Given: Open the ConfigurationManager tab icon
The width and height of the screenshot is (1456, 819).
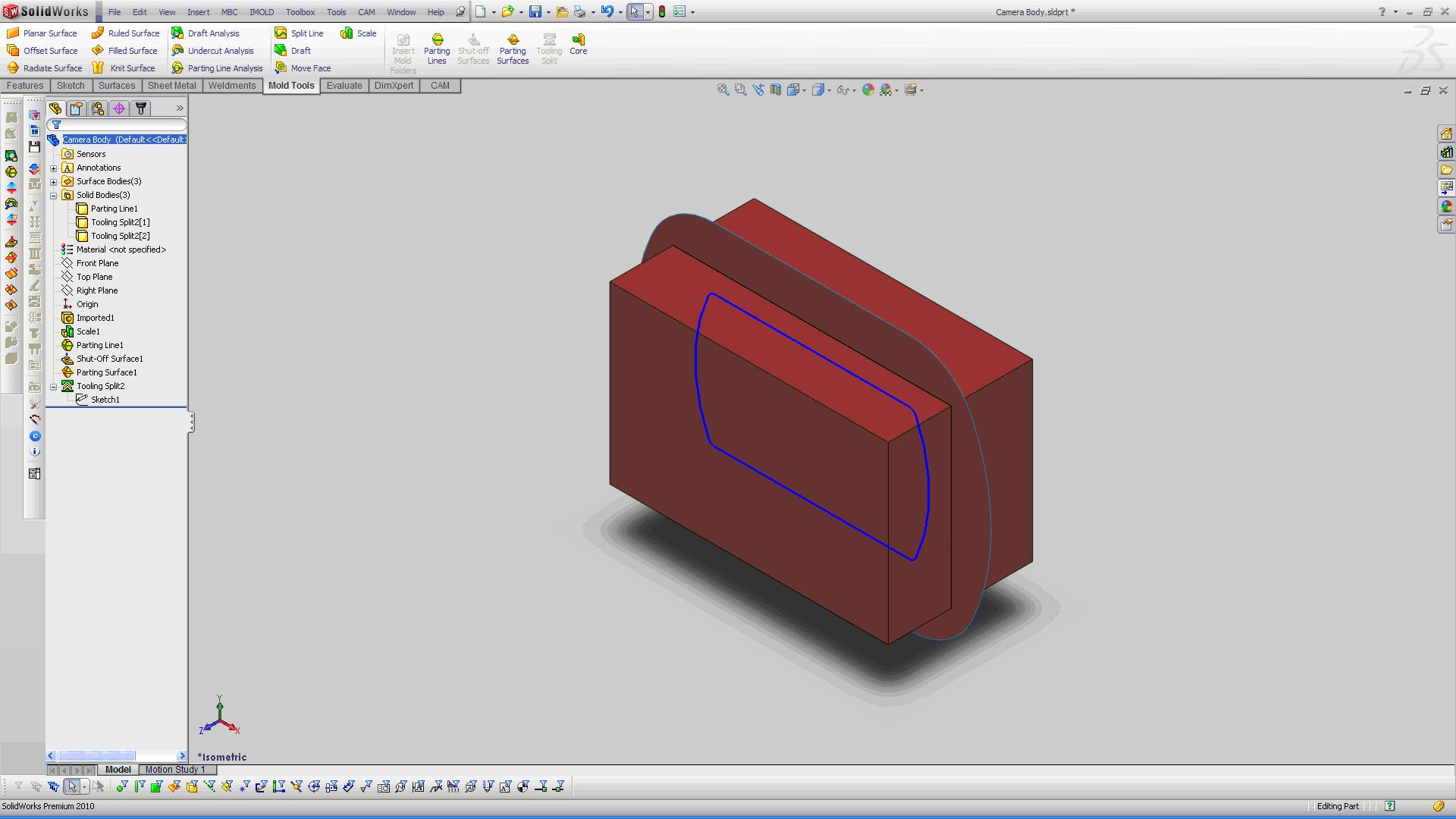Looking at the screenshot, I should point(98,108).
